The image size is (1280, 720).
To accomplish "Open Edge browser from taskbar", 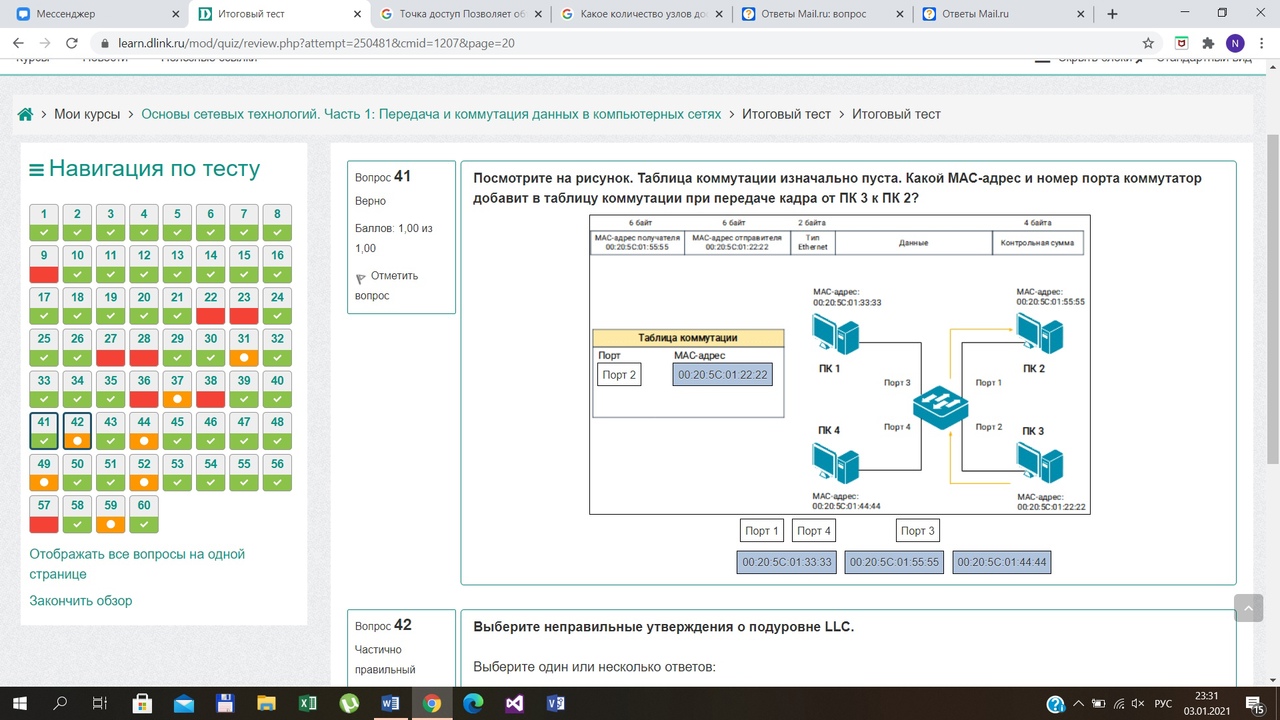I will tap(473, 703).
